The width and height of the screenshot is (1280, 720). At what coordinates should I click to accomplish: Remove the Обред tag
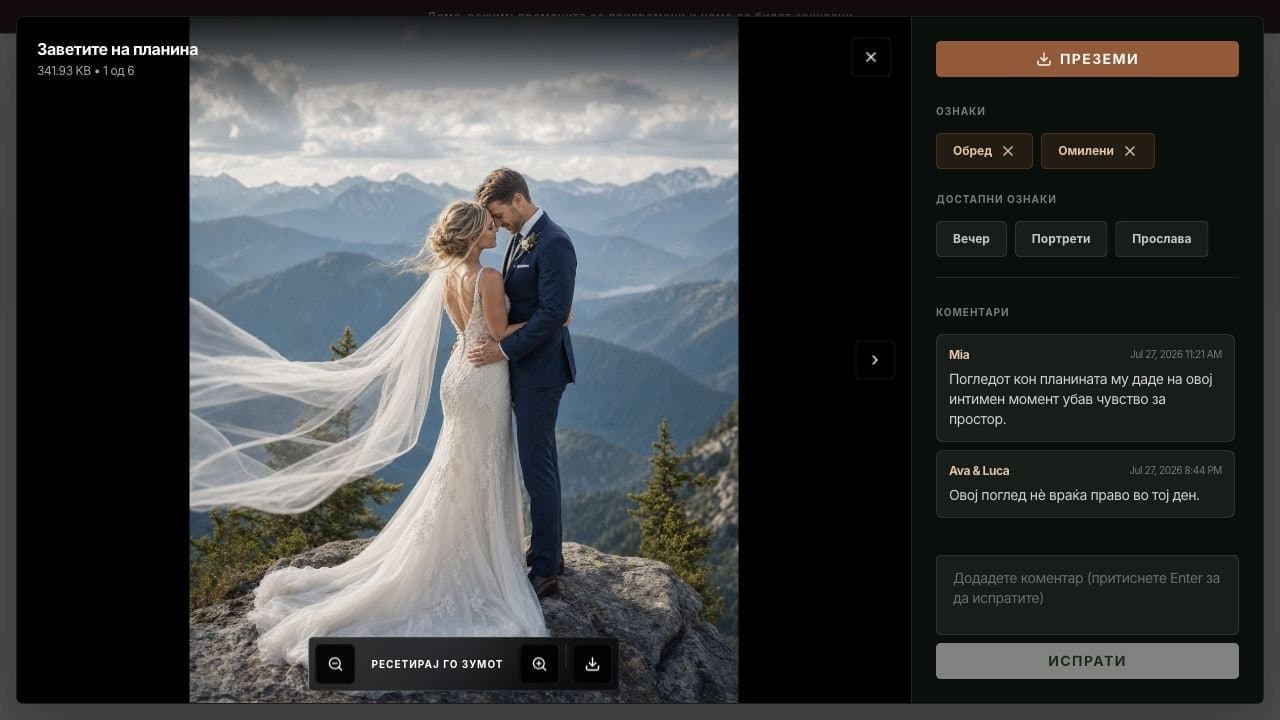point(1008,151)
